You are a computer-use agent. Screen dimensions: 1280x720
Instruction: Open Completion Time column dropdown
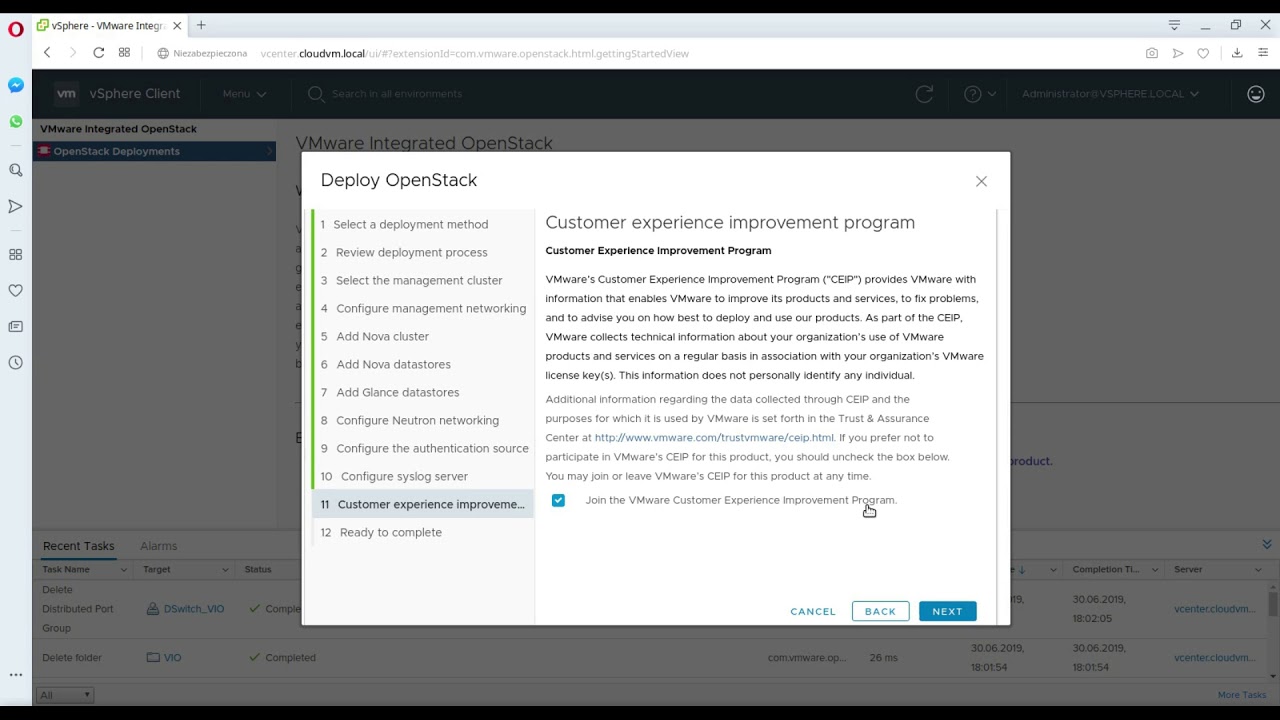(x=1155, y=570)
